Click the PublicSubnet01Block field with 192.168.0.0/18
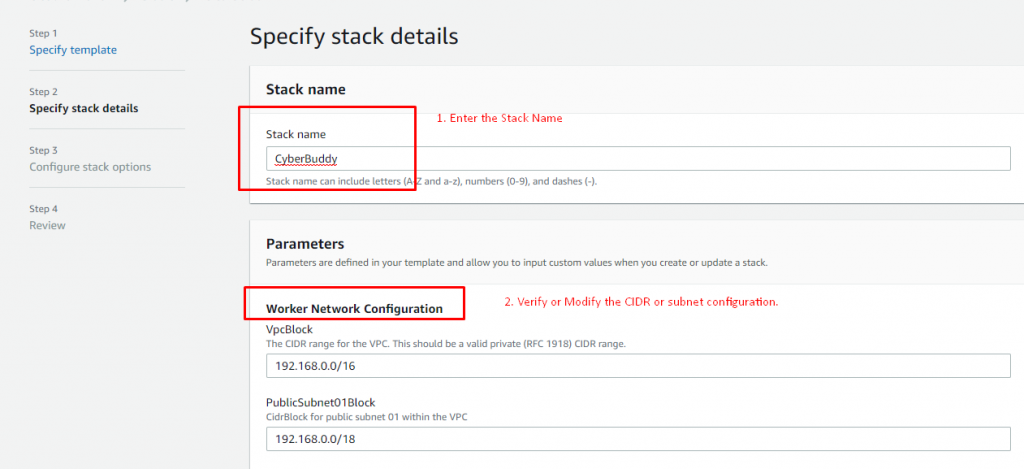Image resolution: width=1024 pixels, height=469 pixels. (x=638, y=439)
